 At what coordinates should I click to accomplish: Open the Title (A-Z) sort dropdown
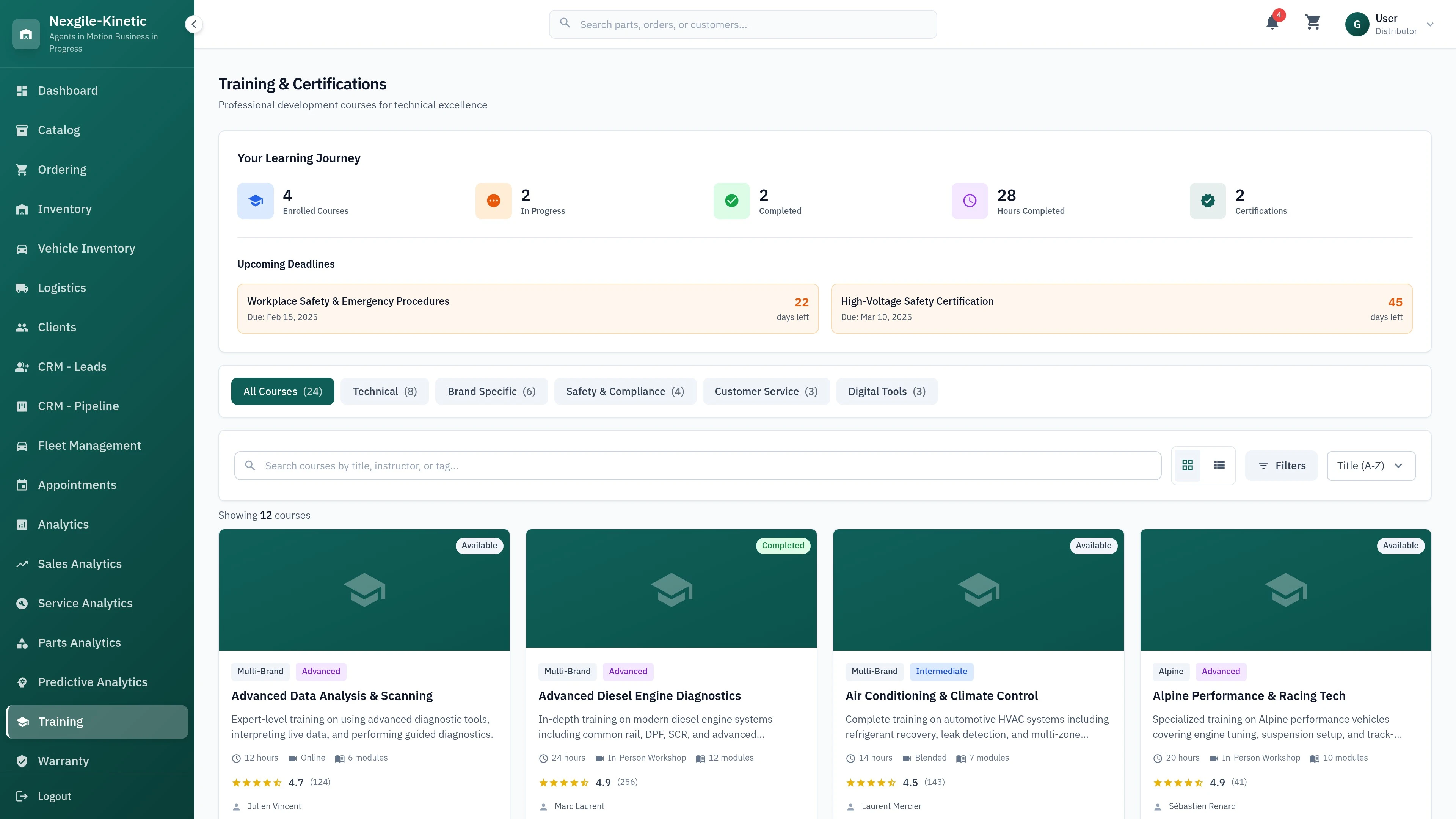(x=1370, y=465)
